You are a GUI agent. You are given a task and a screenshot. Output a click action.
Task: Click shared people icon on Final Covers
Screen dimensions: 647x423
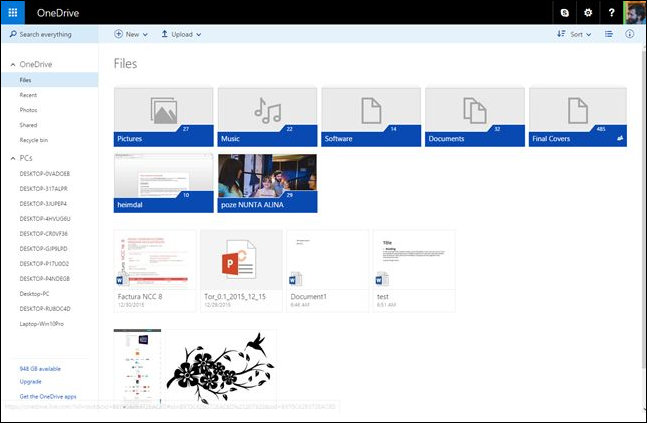click(x=620, y=139)
